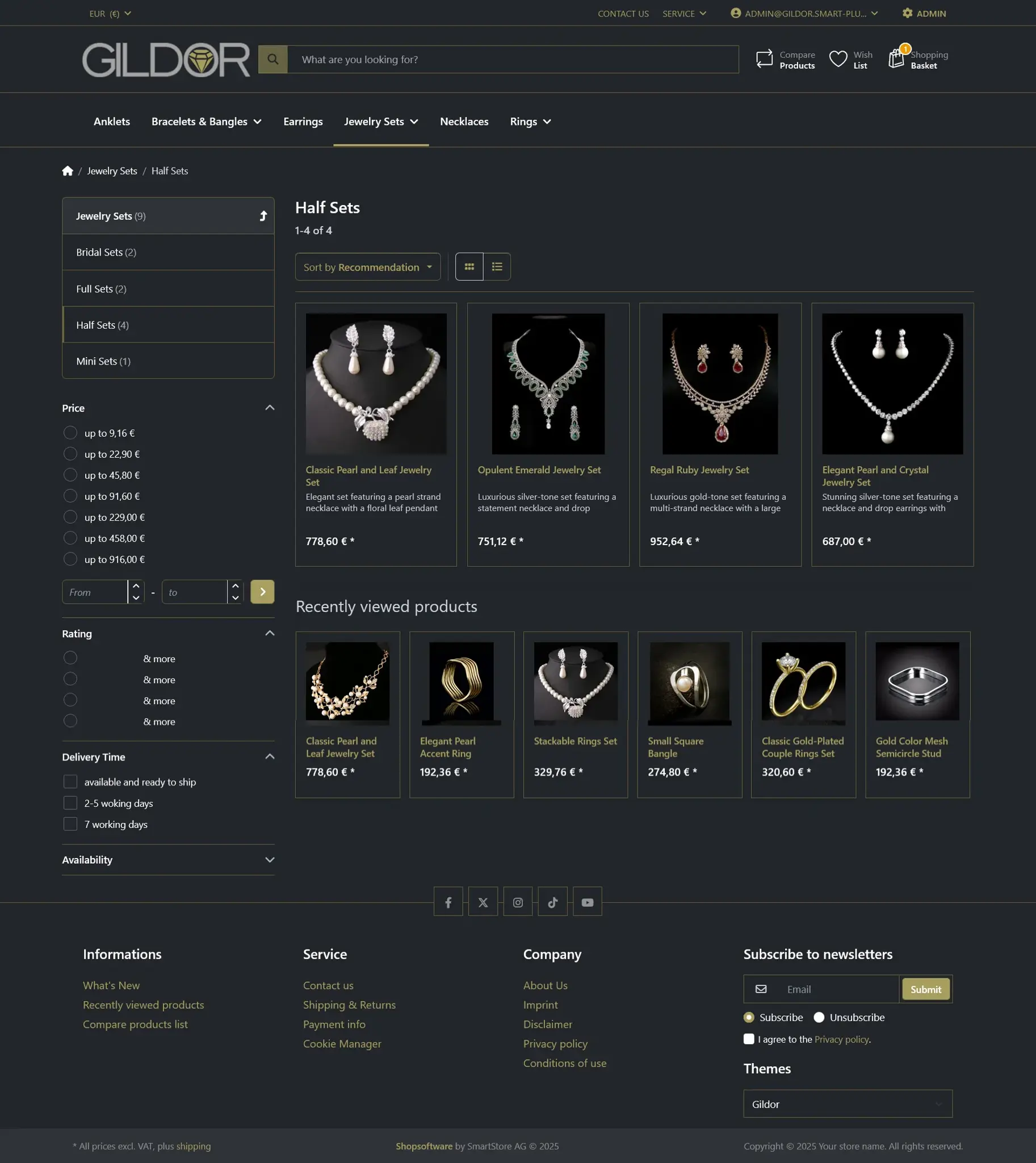Check 7 working days delivery
Viewport: 1036px width, 1163px height.
coord(70,824)
